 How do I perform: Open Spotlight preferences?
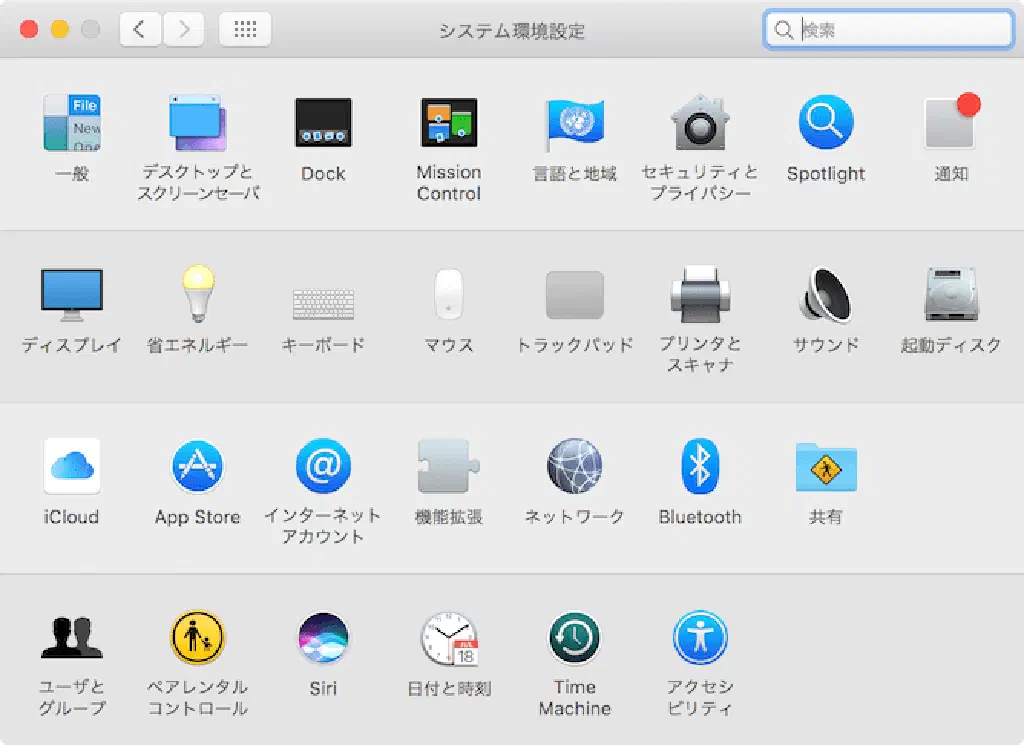tap(825, 124)
